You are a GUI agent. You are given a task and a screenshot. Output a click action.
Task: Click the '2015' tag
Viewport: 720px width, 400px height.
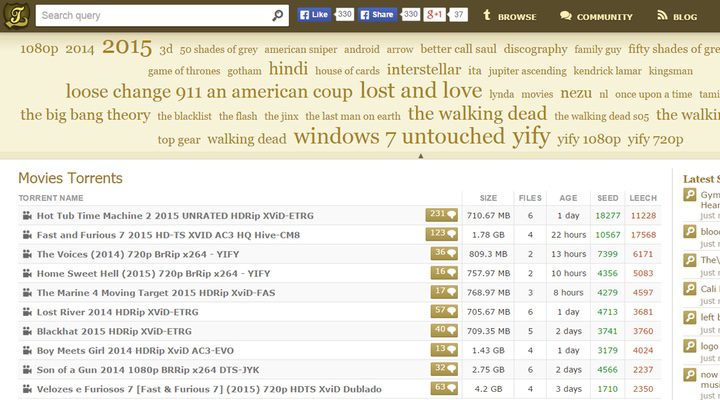[x=127, y=47]
